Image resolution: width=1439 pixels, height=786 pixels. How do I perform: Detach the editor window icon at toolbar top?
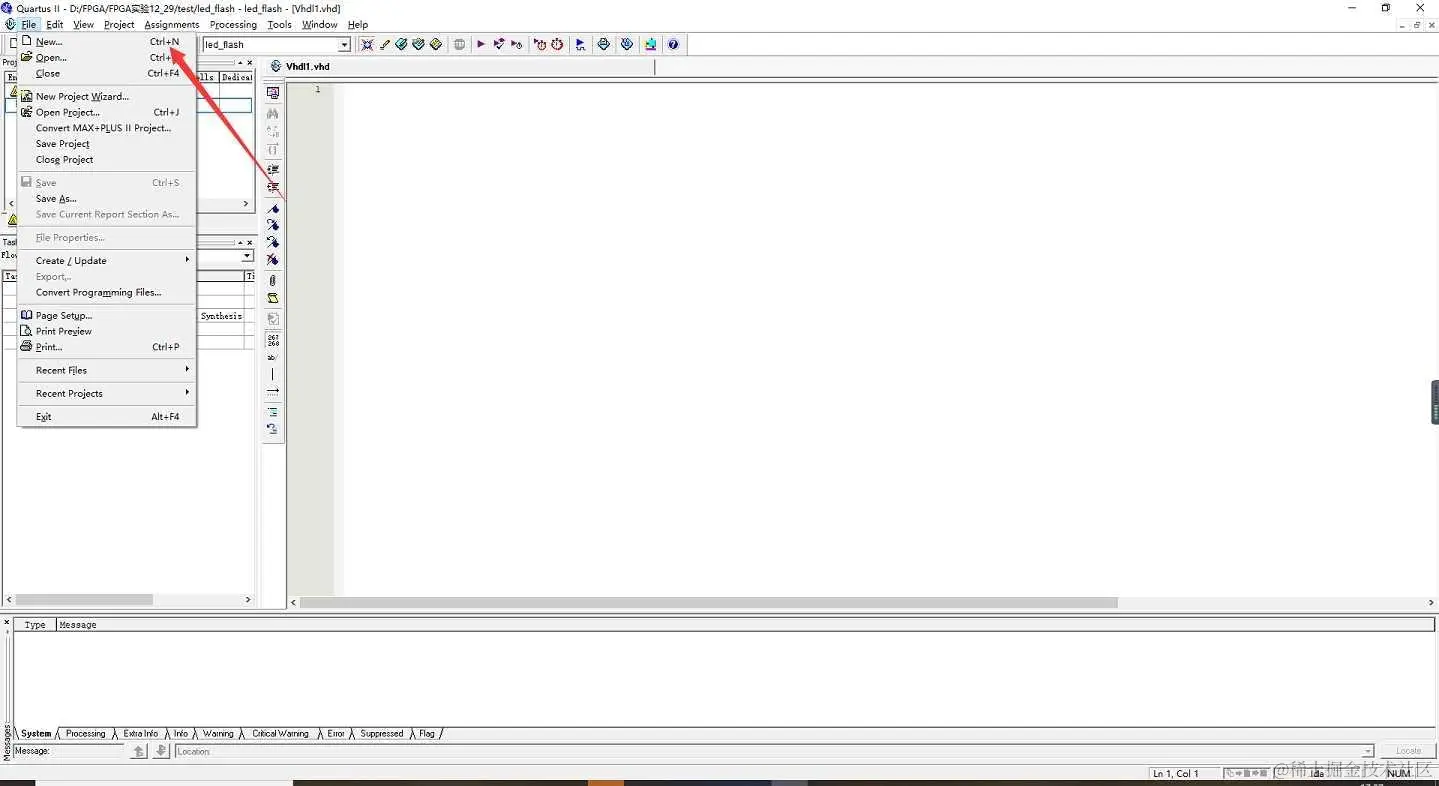pos(272,93)
